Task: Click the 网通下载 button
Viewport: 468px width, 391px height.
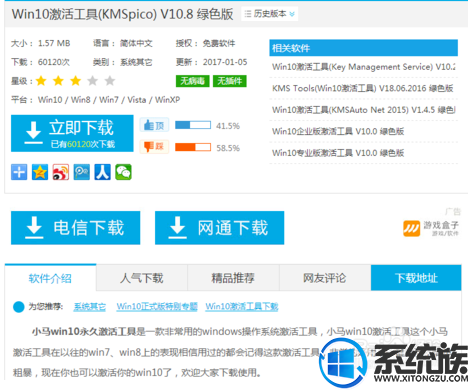Action: click(219, 228)
